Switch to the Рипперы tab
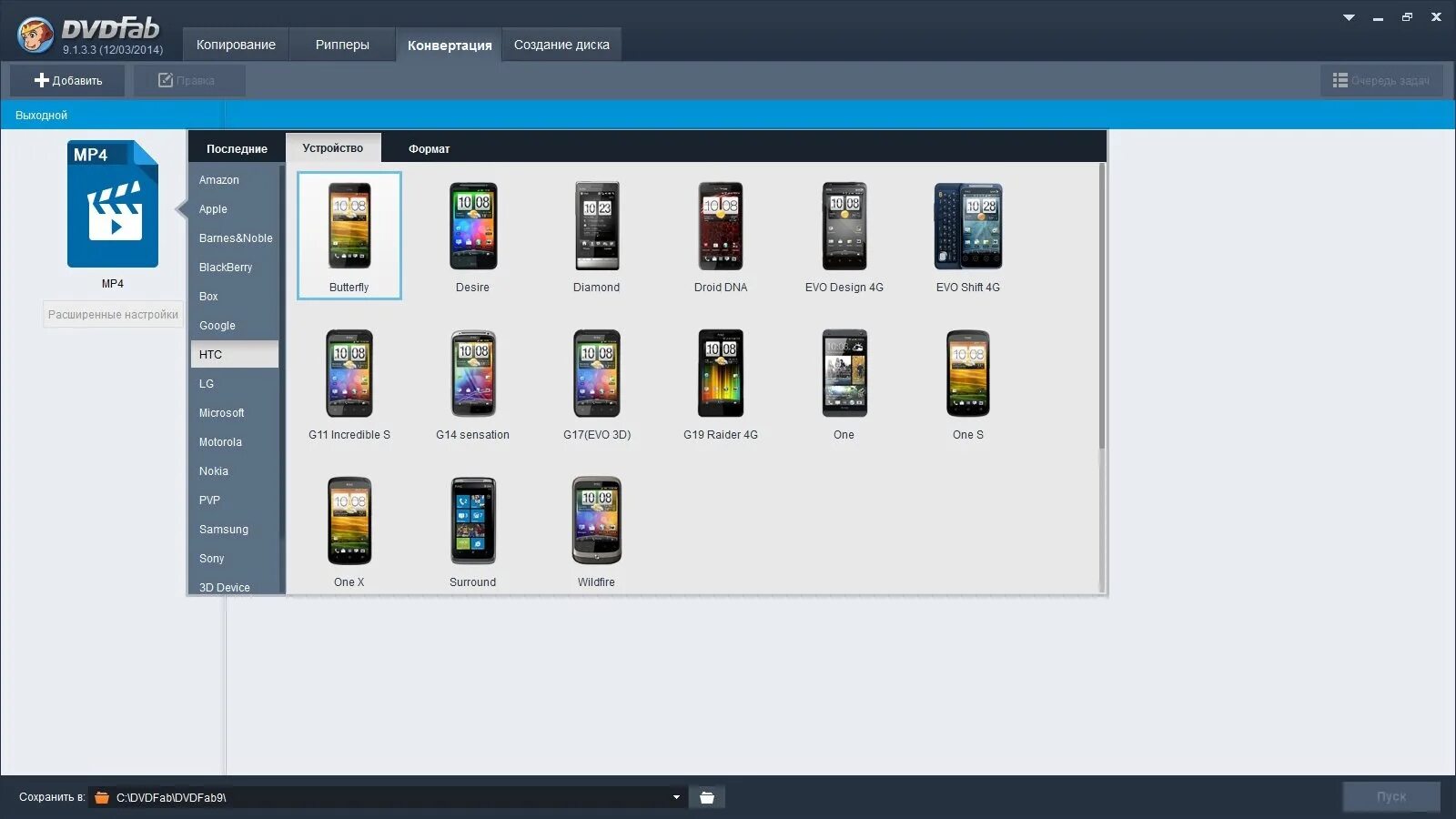Viewport: 1456px width, 819px height. coord(342,45)
